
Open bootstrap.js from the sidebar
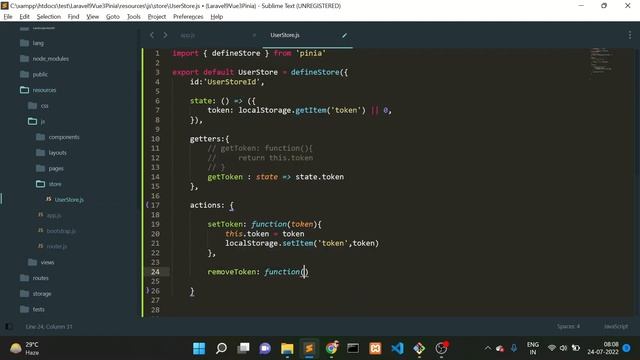tap(61, 231)
